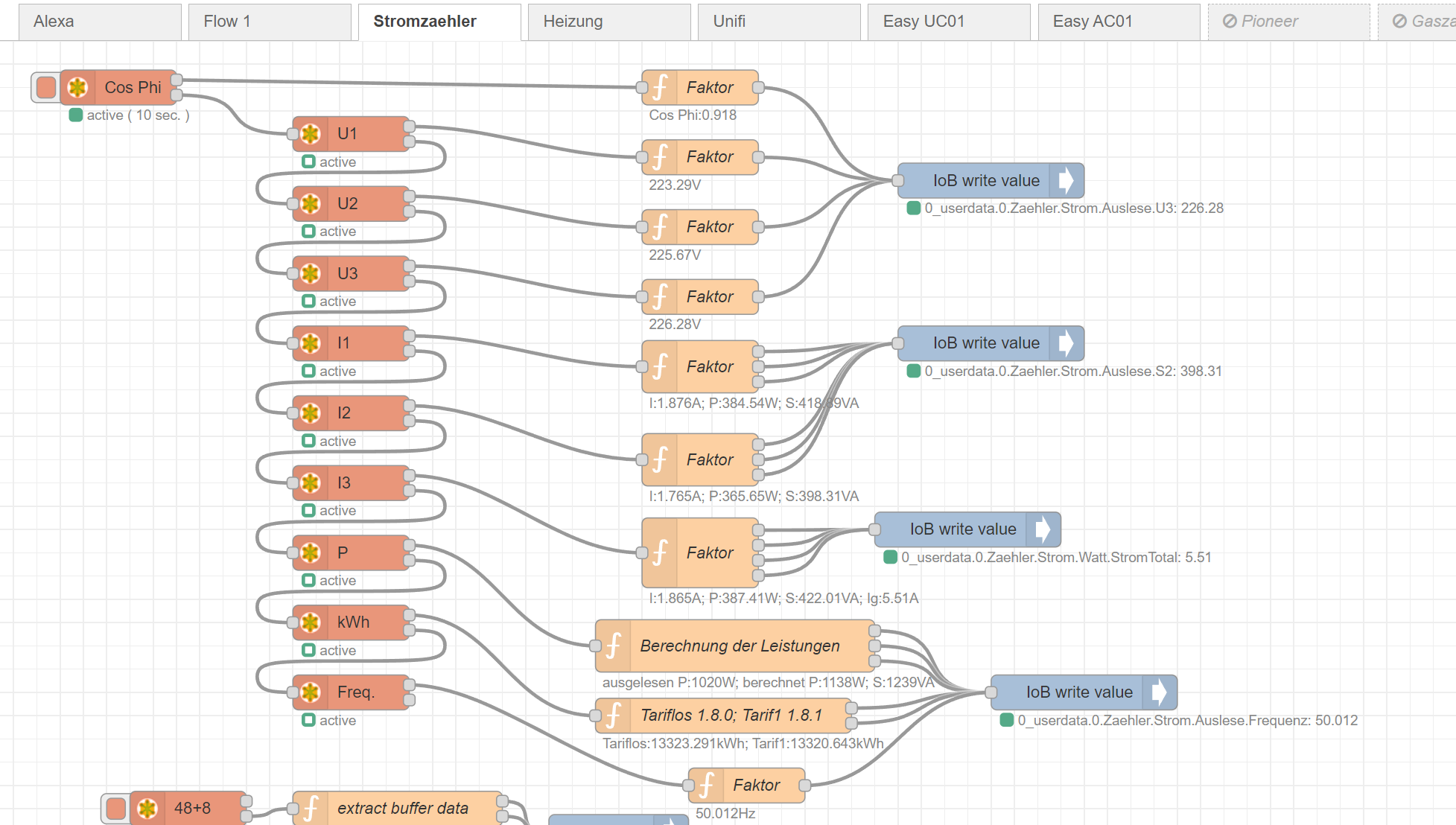Click the P node modbus icon
1456x825 pixels.
point(310,552)
